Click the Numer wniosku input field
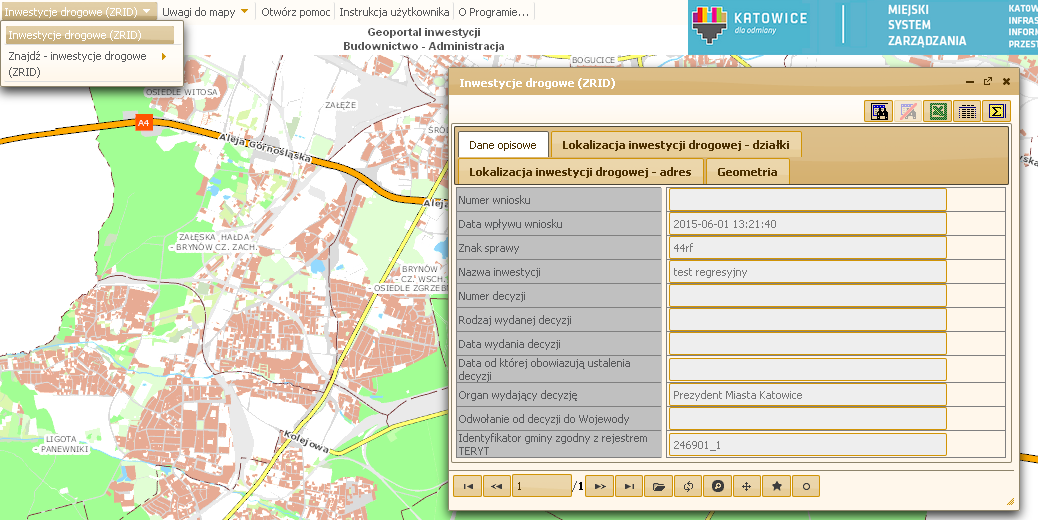The image size is (1038, 520). pyautogui.click(x=808, y=200)
